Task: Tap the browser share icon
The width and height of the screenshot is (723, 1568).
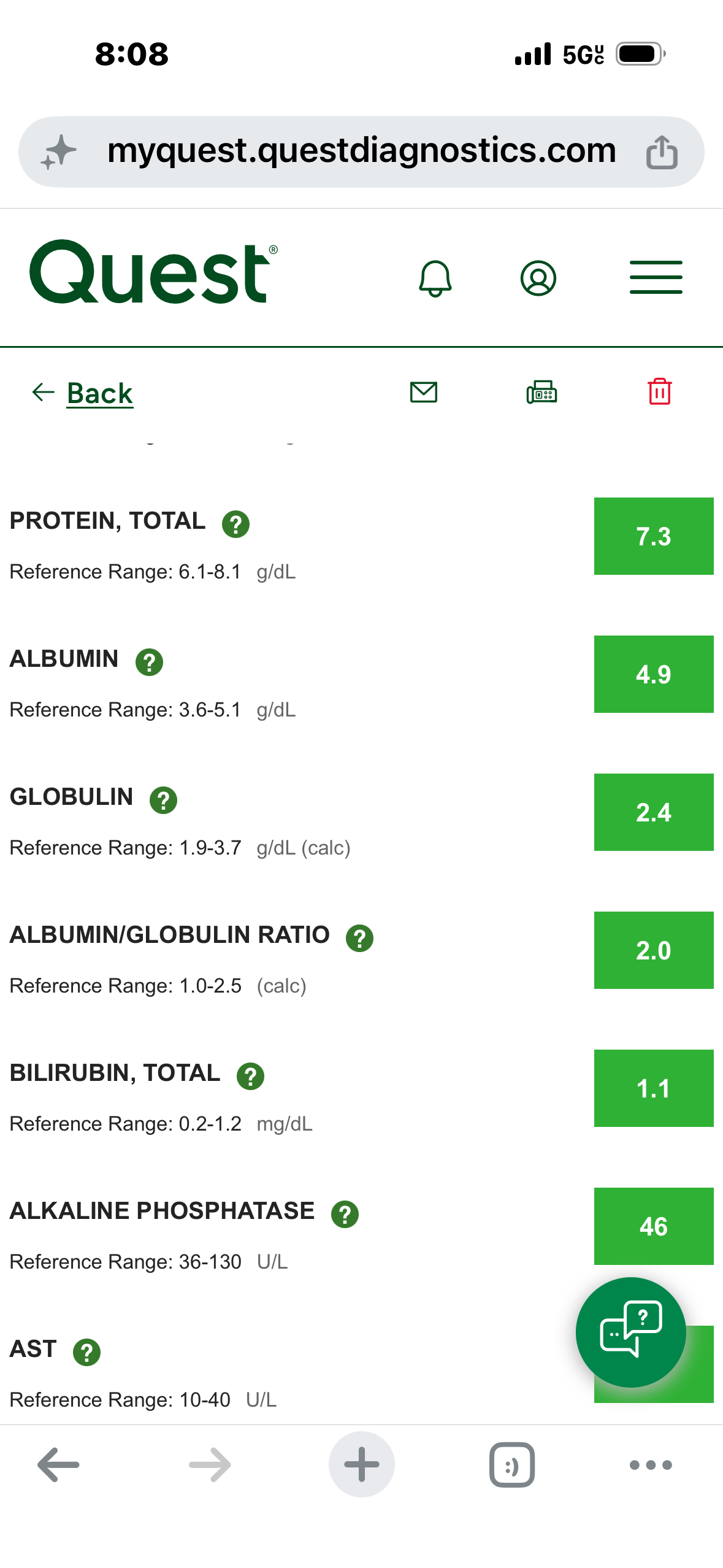Action: 662,152
